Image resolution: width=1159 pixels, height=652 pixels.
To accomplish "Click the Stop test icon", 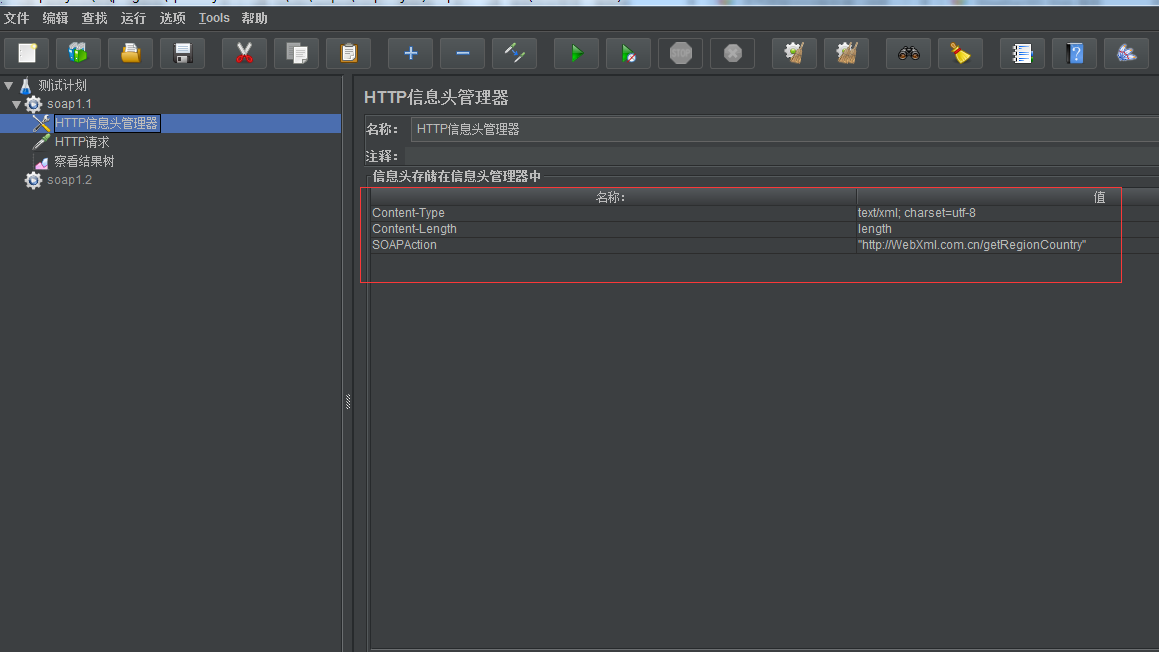I will 681,53.
